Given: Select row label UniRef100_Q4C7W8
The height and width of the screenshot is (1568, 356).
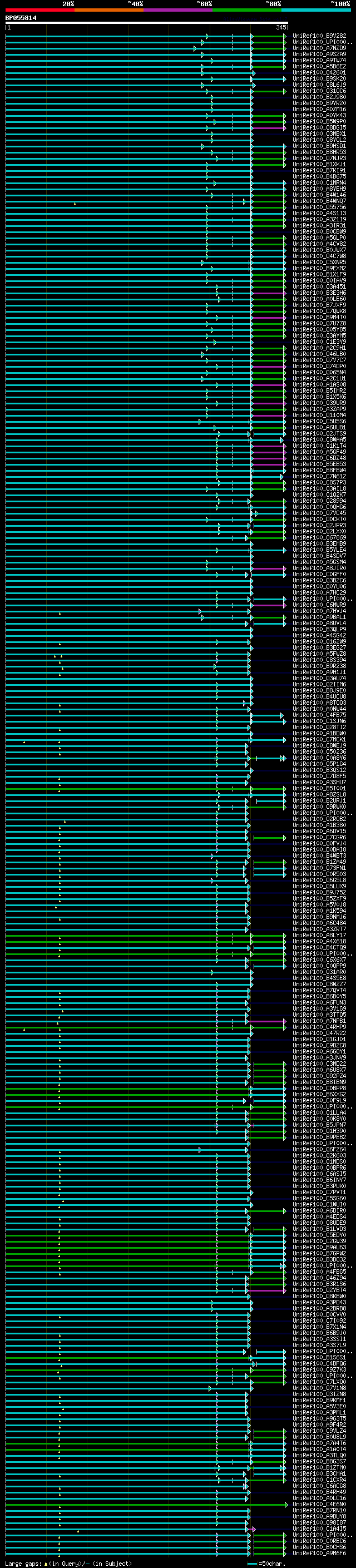Looking at the screenshot, I should (x=319, y=256).
